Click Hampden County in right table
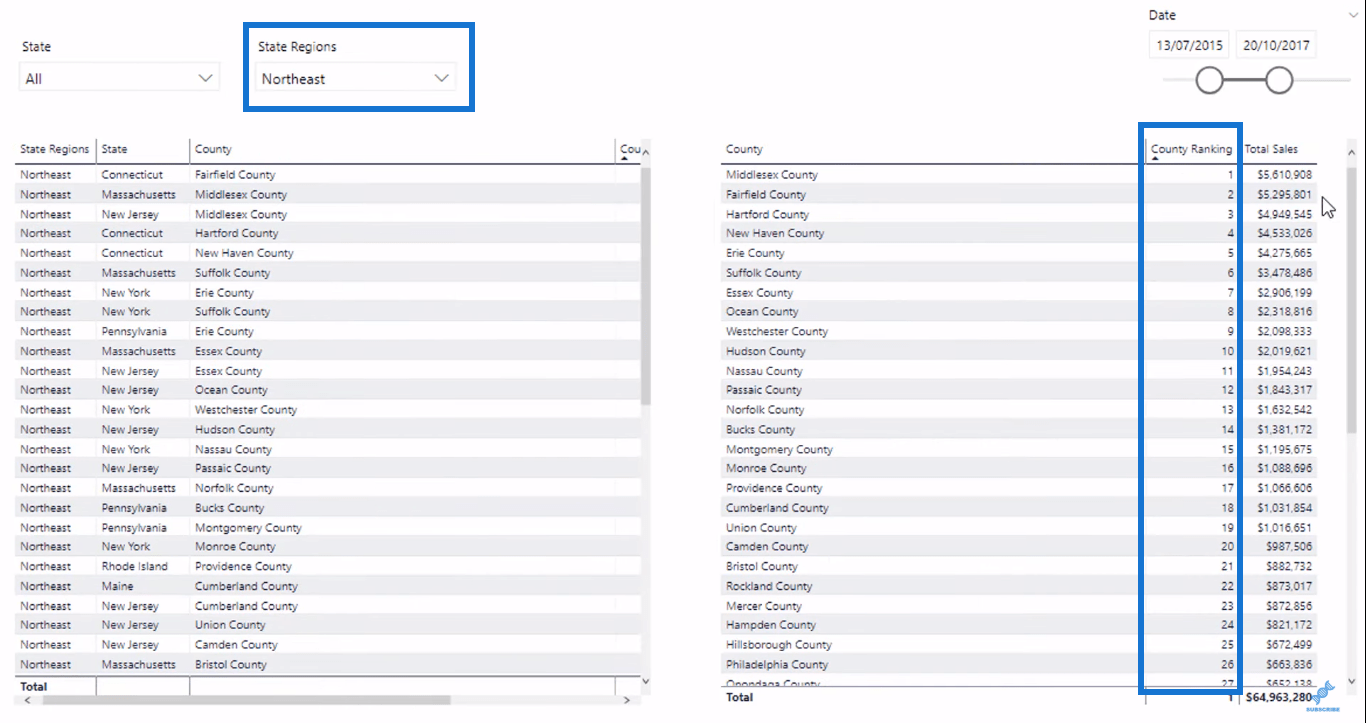1366x723 pixels. pos(771,625)
